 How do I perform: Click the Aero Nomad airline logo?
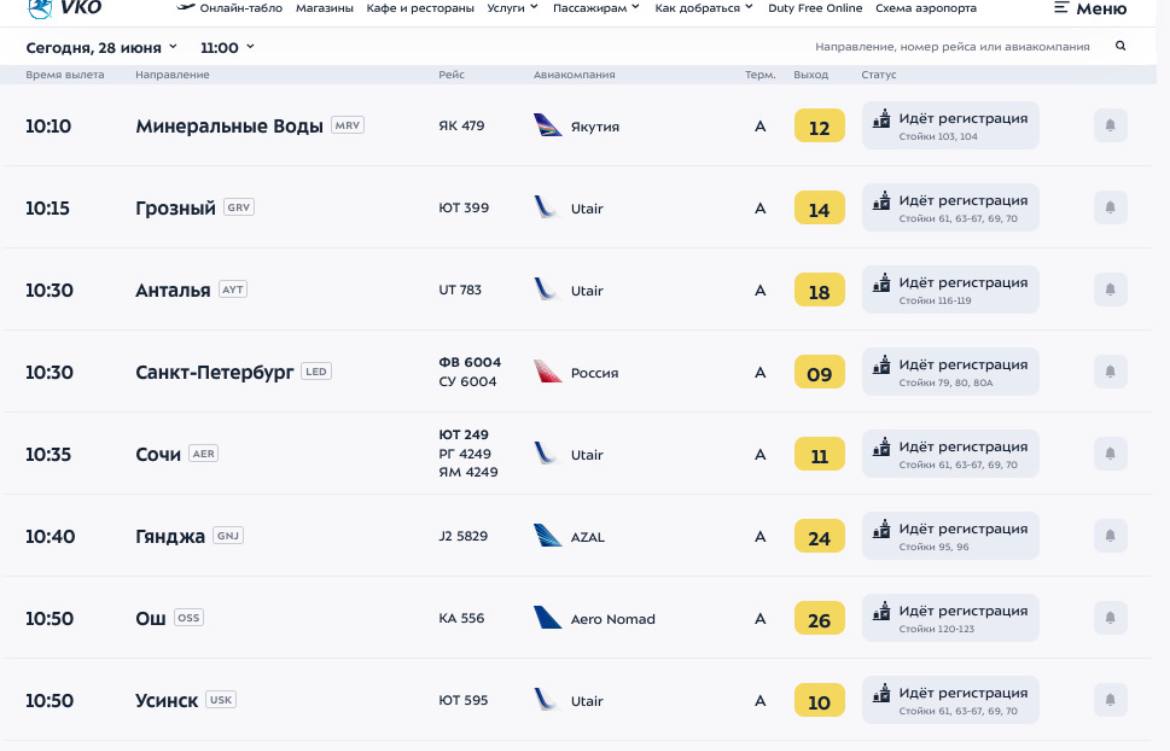(x=548, y=618)
